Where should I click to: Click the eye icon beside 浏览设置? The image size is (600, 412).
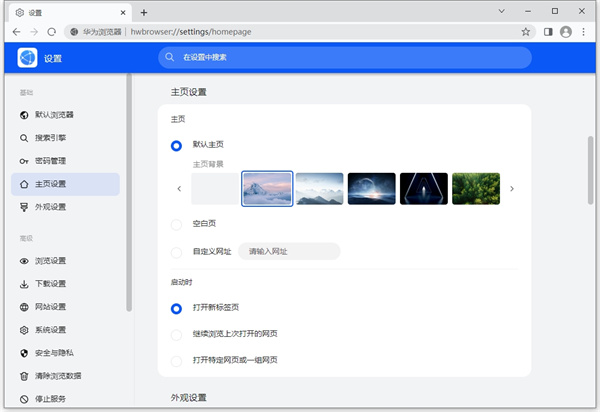[24, 261]
